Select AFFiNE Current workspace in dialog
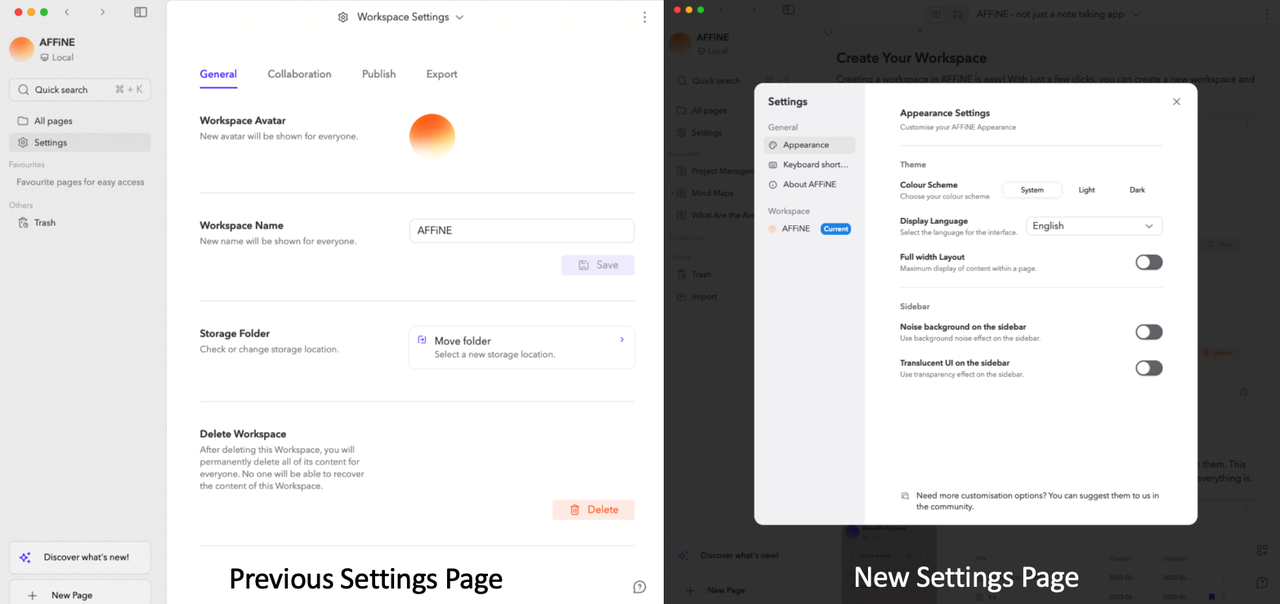The image size is (1280, 604). [809, 229]
